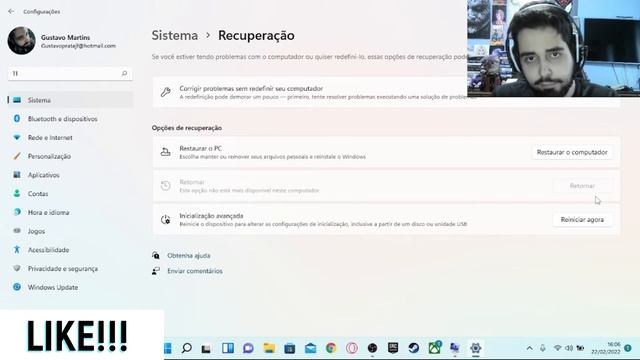
Task: Open the Enviar comentários link
Action: tap(195, 271)
